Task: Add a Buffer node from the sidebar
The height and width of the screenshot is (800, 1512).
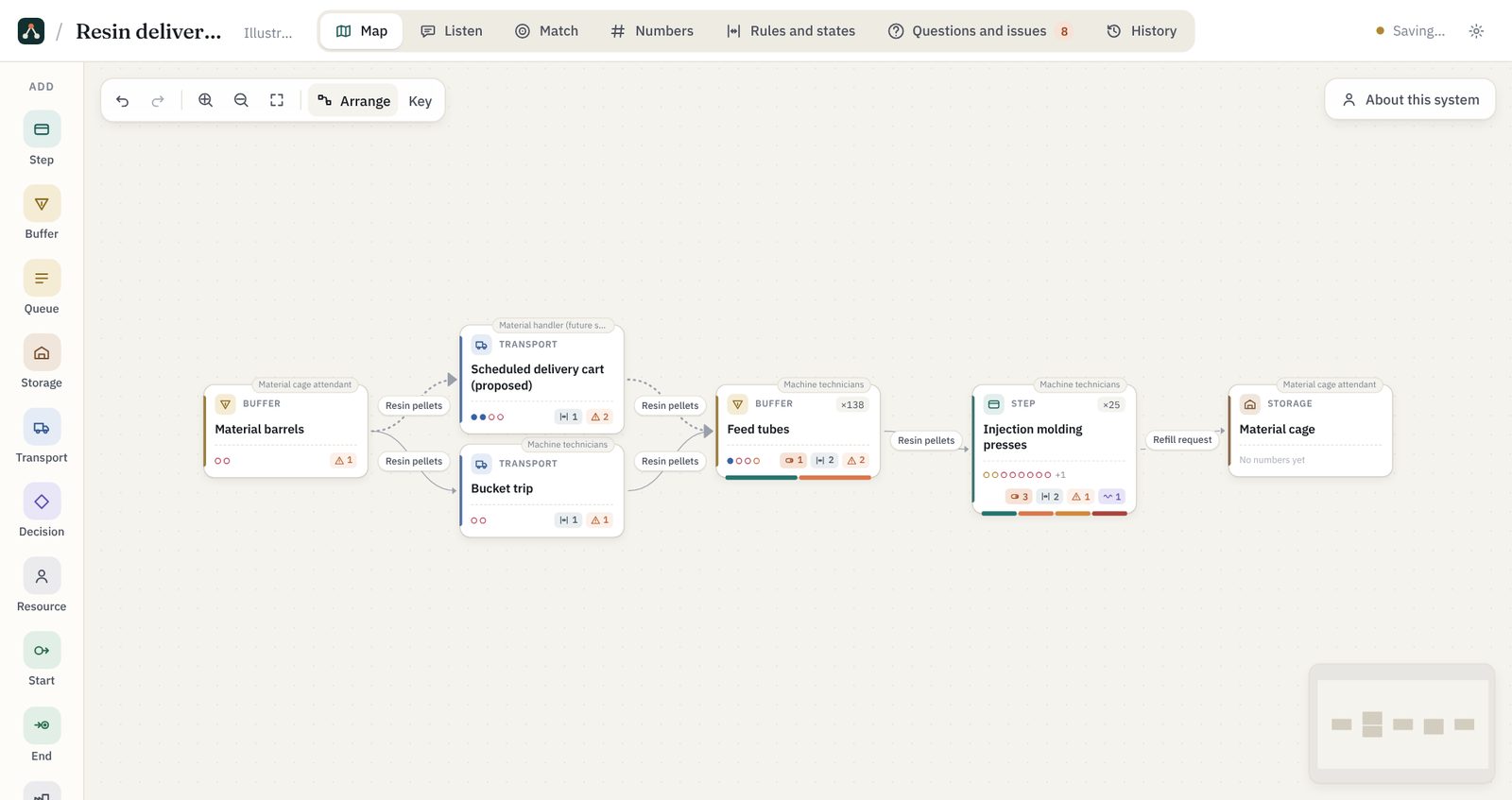Action: (x=42, y=213)
